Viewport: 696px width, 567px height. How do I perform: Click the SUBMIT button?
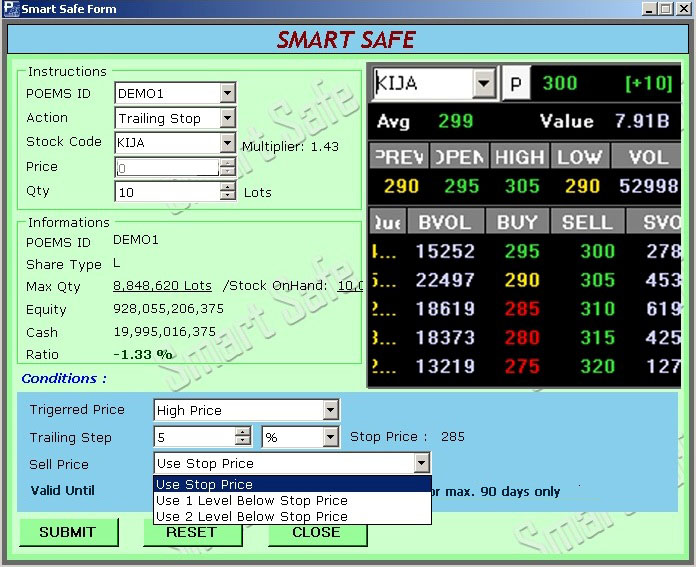coord(68,532)
